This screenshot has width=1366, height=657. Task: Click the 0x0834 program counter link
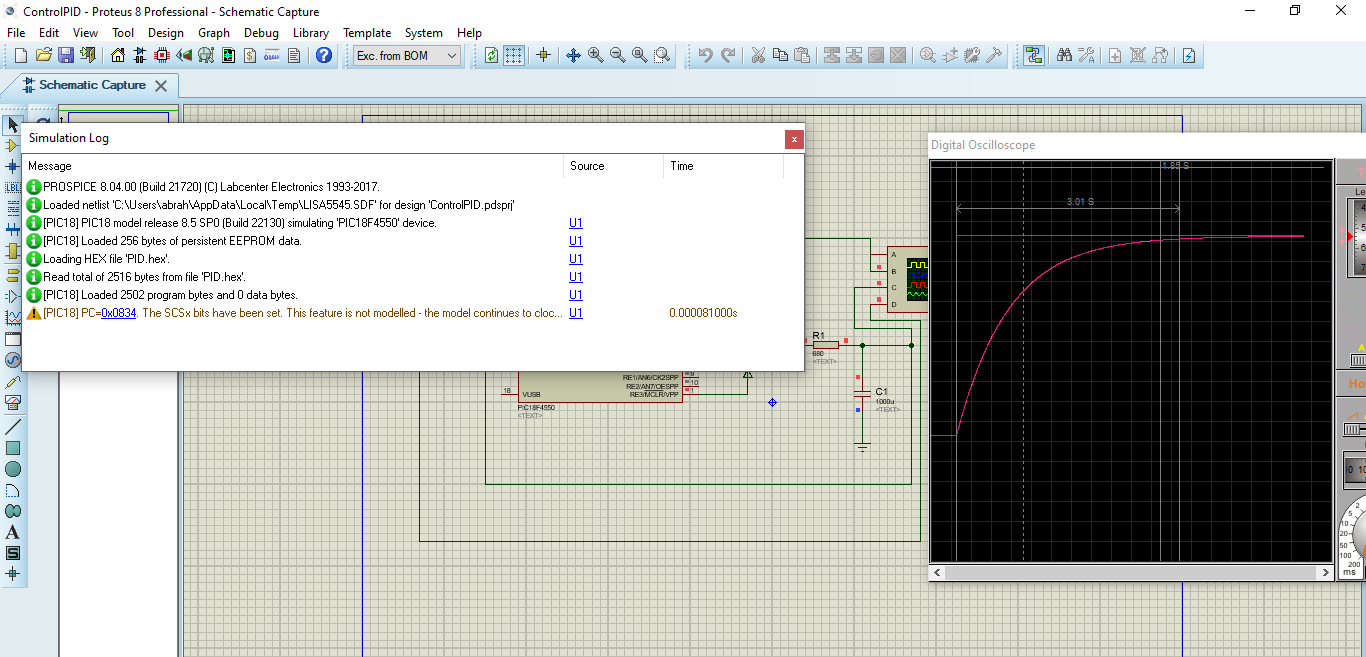(x=118, y=313)
